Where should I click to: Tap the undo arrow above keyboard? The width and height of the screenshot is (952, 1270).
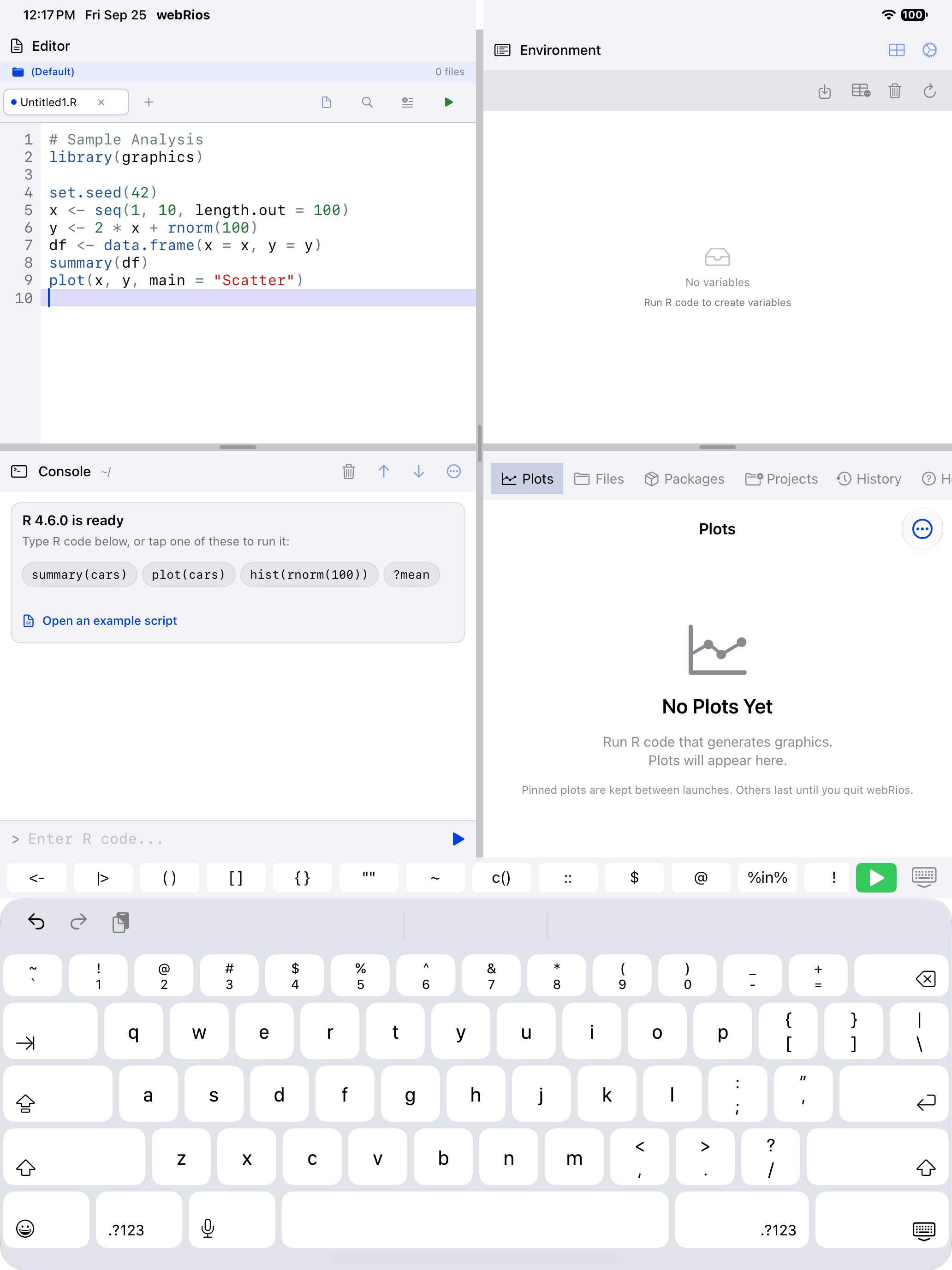point(36,922)
